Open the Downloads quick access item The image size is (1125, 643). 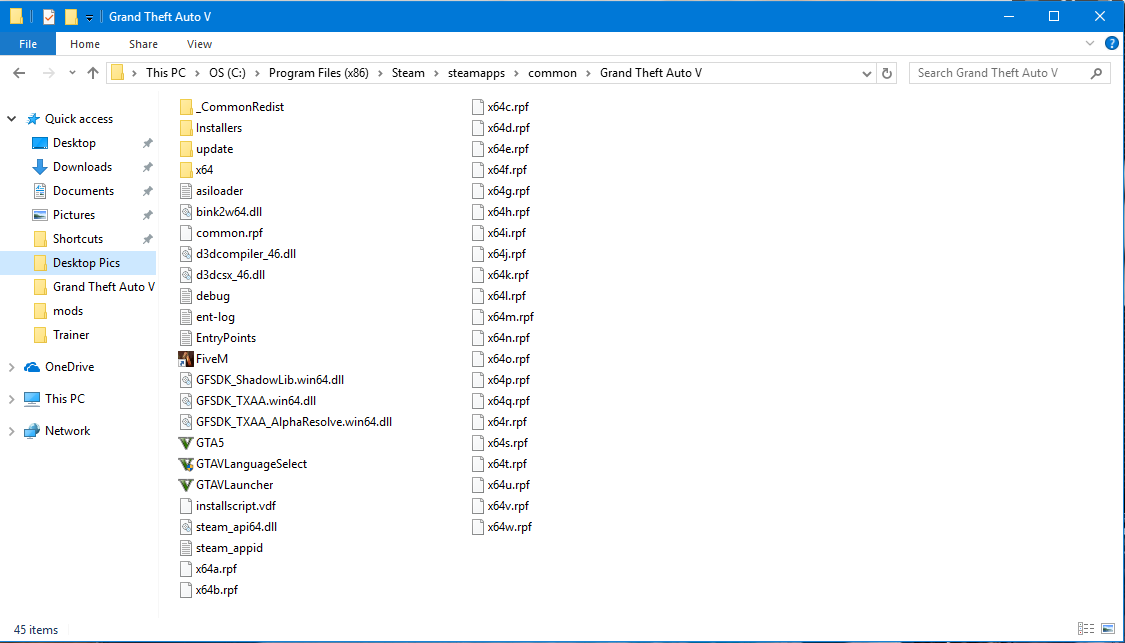83,167
